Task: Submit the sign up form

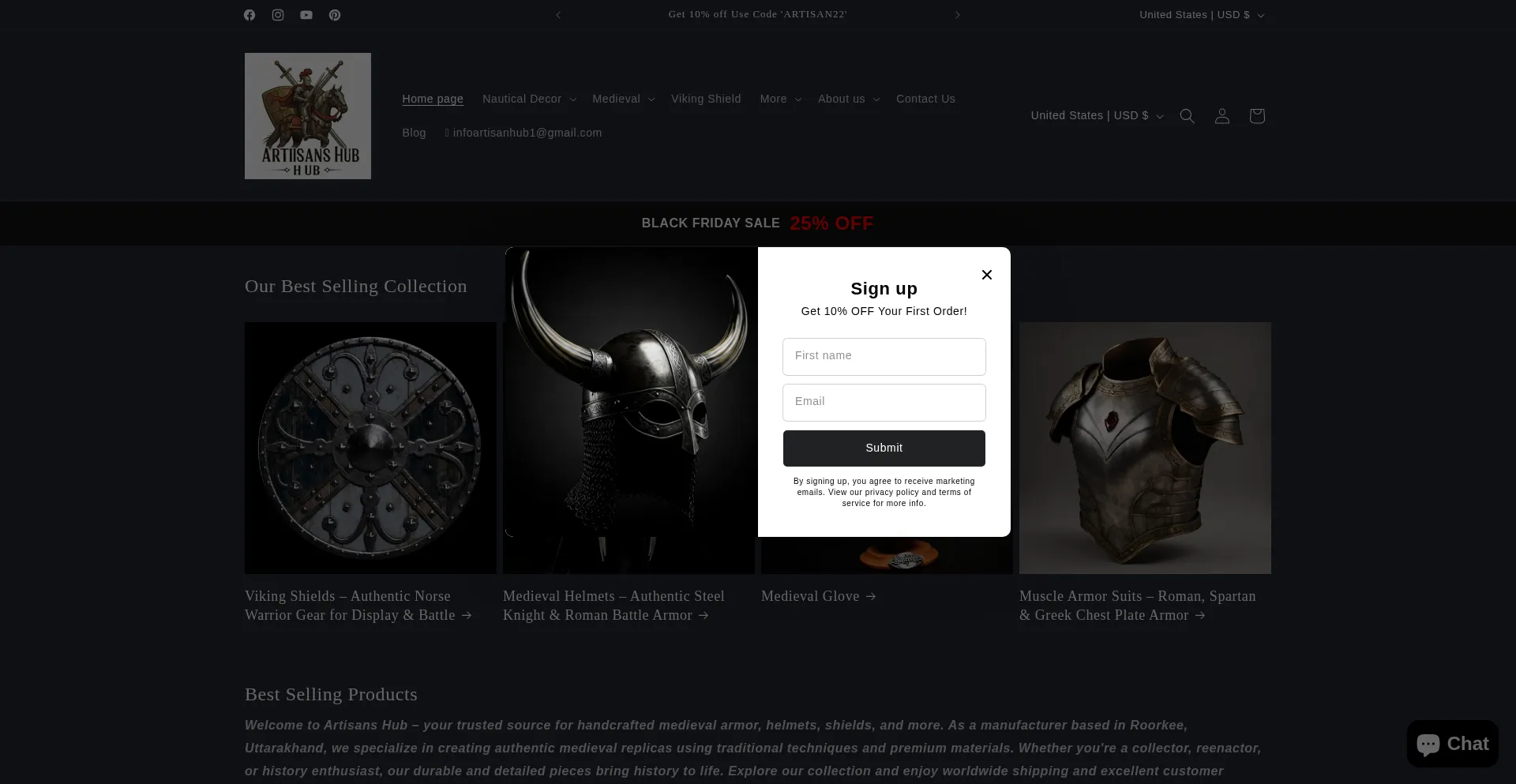Action: point(884,448)
